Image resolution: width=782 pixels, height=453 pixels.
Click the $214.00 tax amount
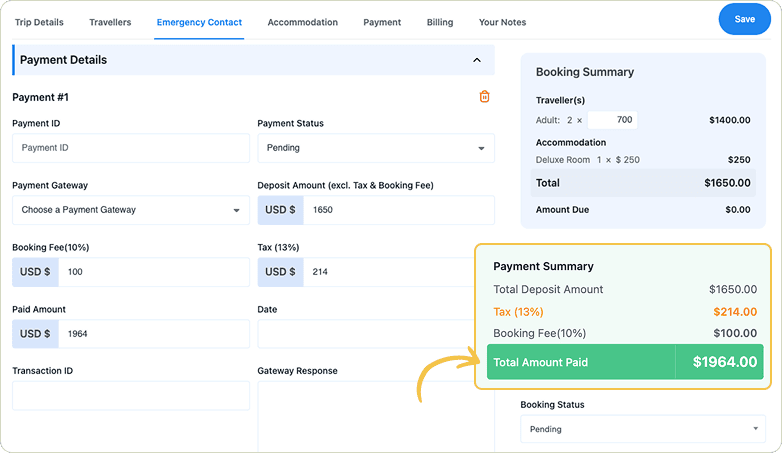[x=735, y=312]
